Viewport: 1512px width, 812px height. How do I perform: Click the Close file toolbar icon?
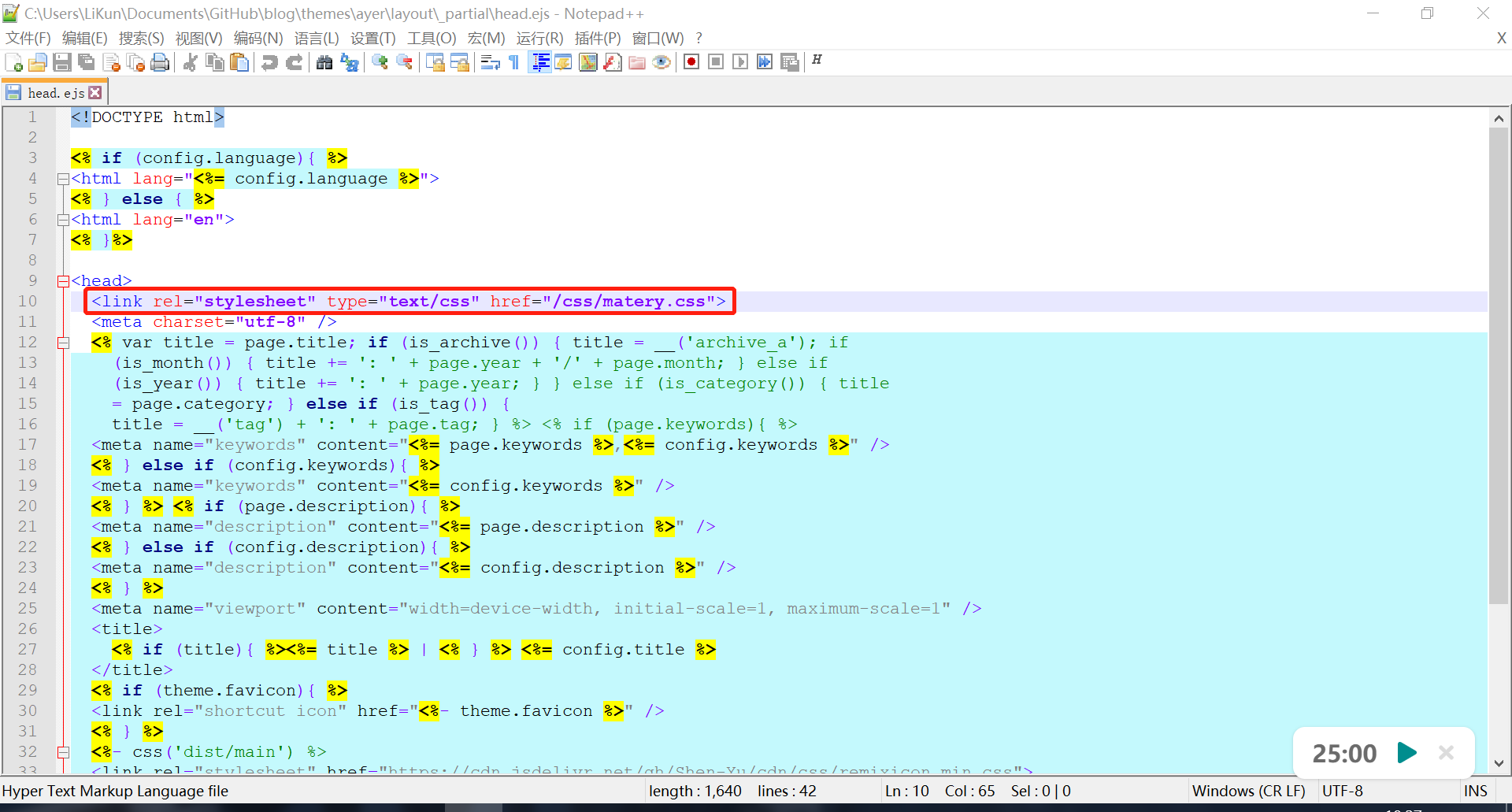111,62
